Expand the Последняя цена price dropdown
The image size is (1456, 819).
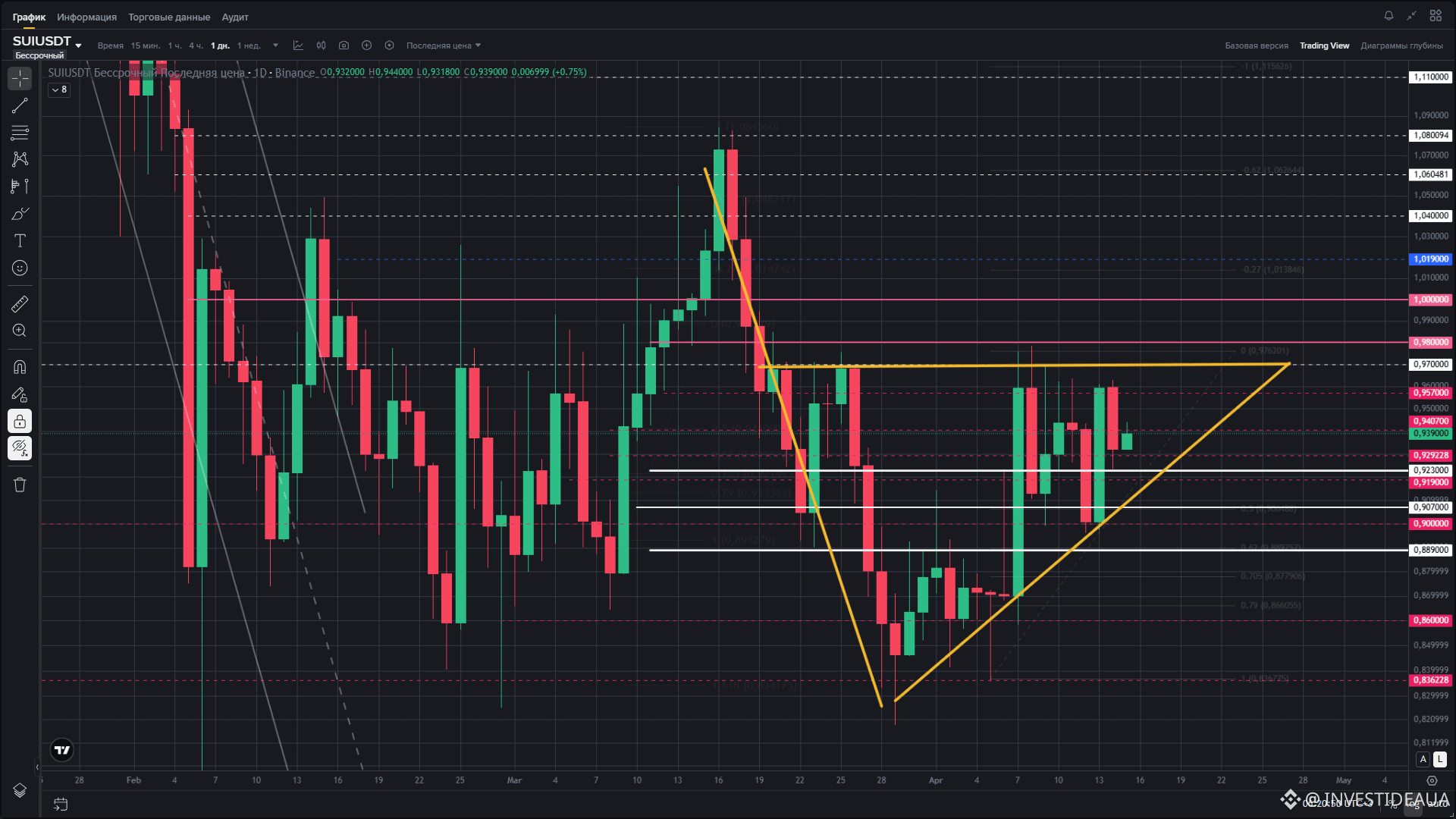(443, 45)
